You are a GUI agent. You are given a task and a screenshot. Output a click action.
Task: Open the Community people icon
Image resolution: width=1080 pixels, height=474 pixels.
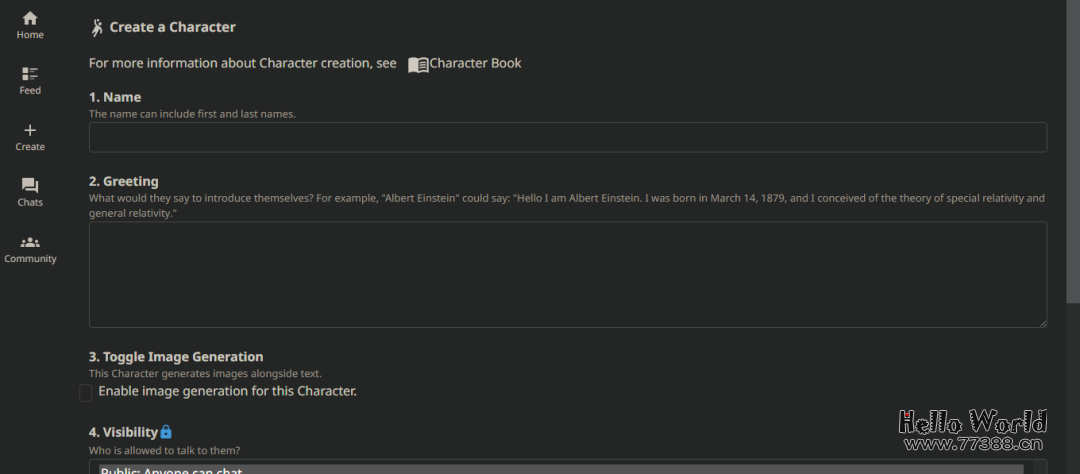30,242
